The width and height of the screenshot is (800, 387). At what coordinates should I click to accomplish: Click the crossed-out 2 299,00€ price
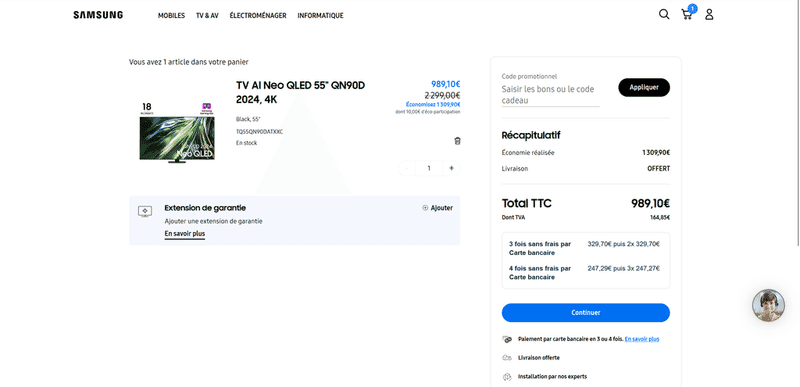click(x=442, y=95)
